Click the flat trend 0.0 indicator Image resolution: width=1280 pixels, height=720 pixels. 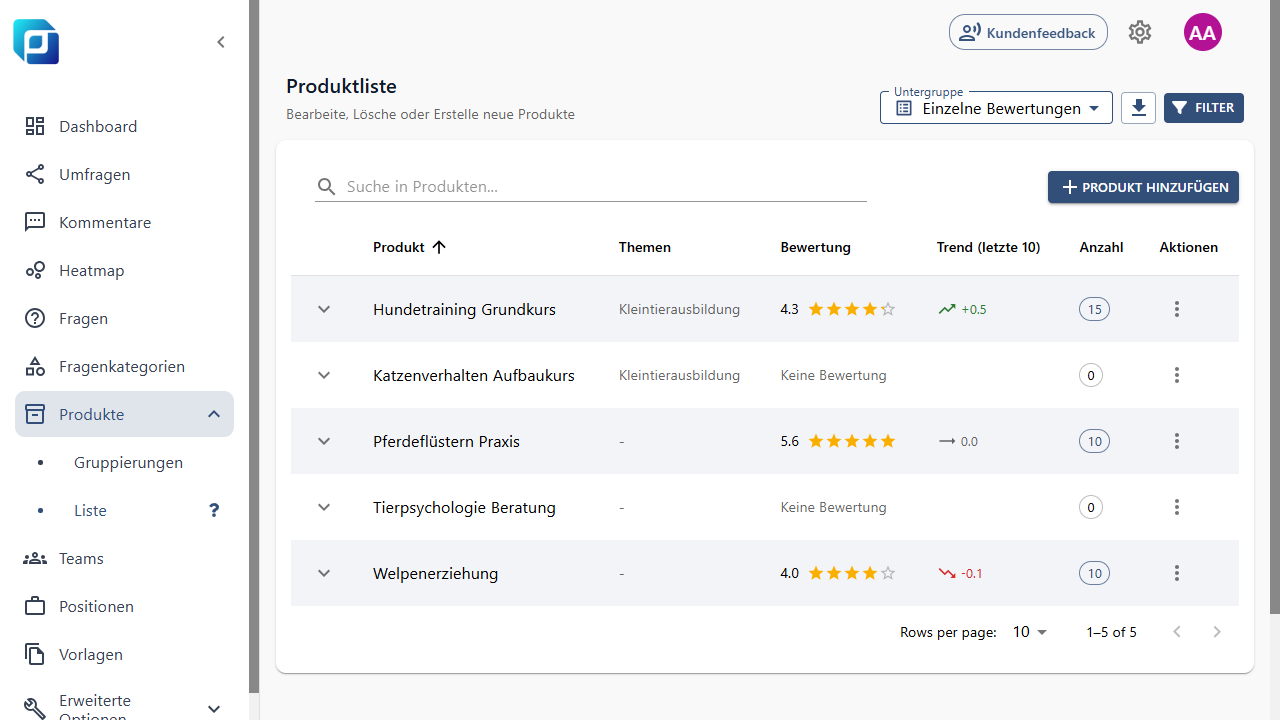958,441
